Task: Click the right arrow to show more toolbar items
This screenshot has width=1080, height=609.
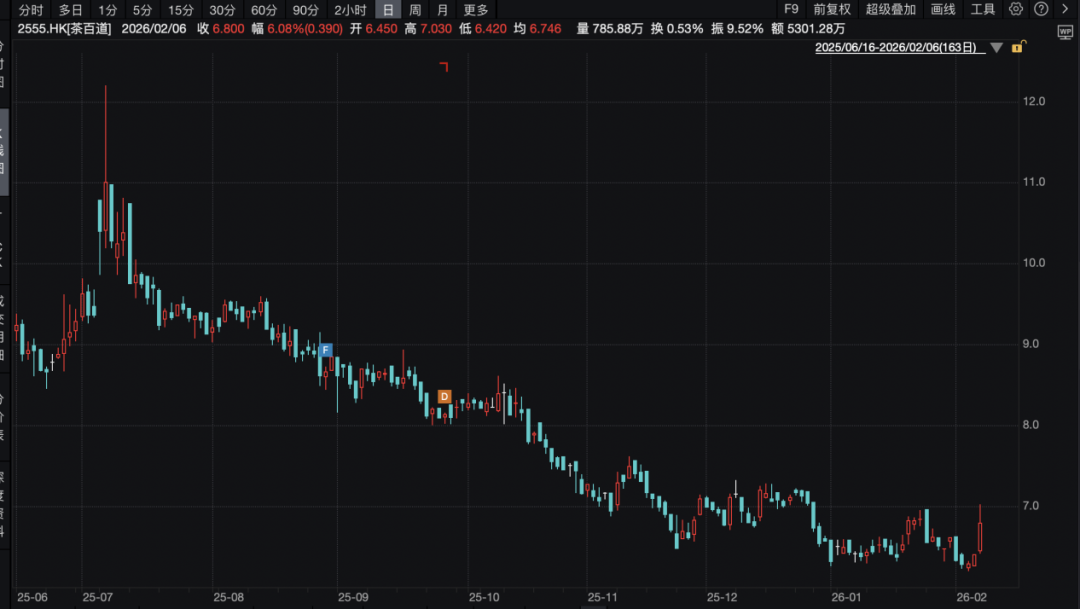Action: (x=1065, y=9)
